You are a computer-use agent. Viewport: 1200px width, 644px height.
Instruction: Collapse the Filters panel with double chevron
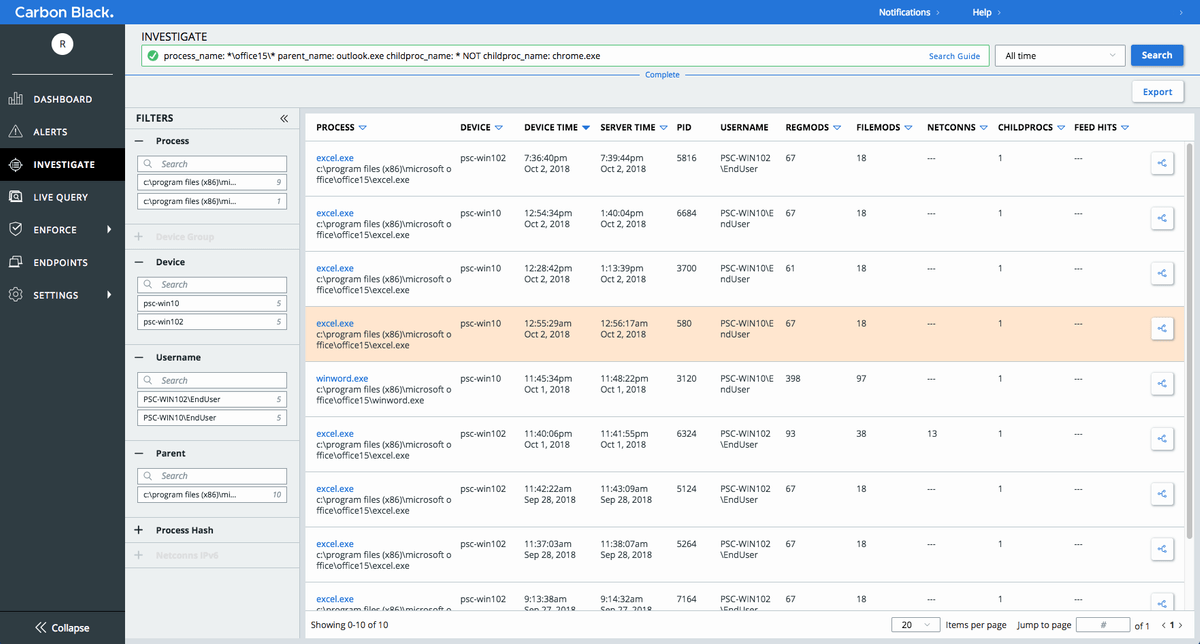284,118
